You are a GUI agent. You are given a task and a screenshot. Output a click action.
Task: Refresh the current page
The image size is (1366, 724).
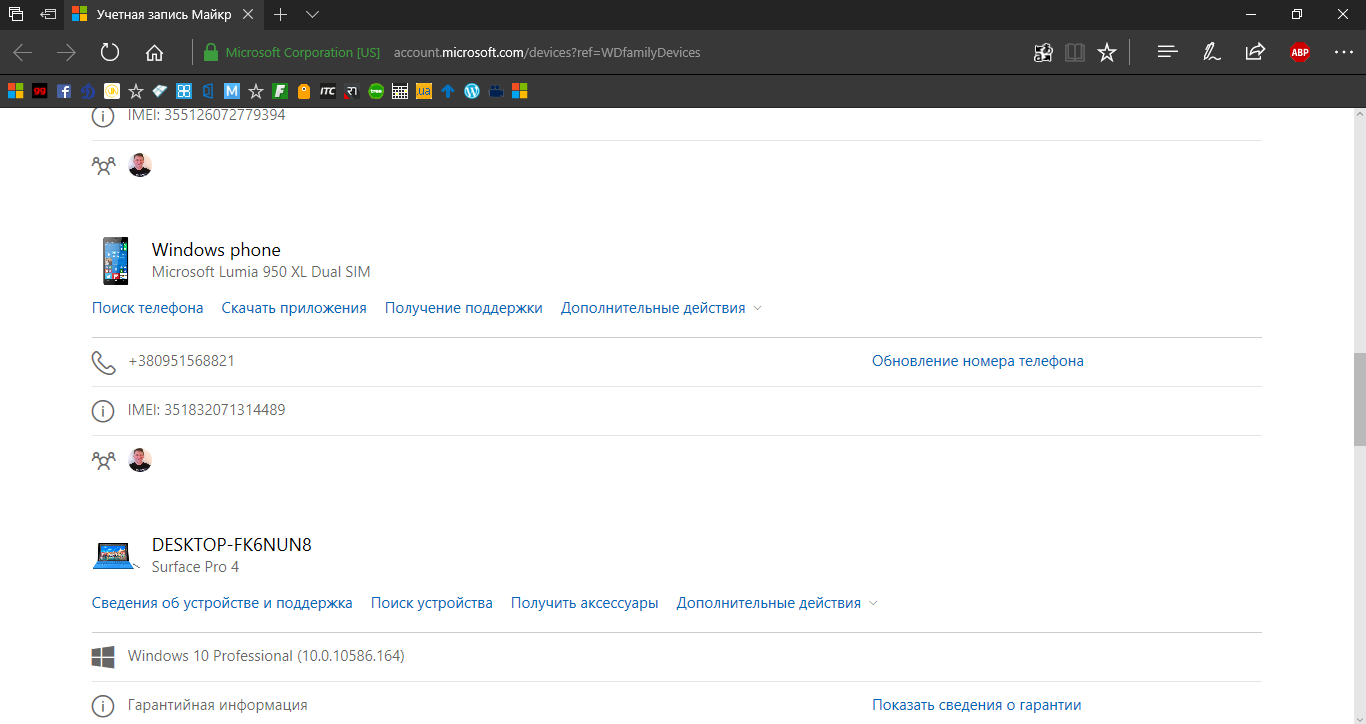coord(110,52)
